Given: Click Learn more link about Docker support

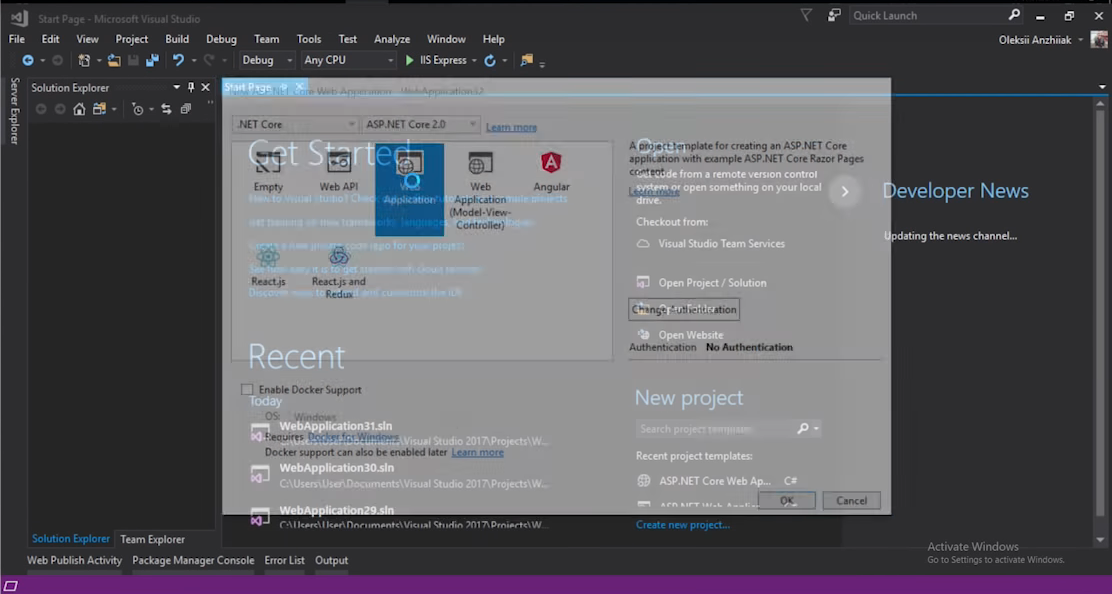Looking at the screenshot, I should [x=477, y=452].
